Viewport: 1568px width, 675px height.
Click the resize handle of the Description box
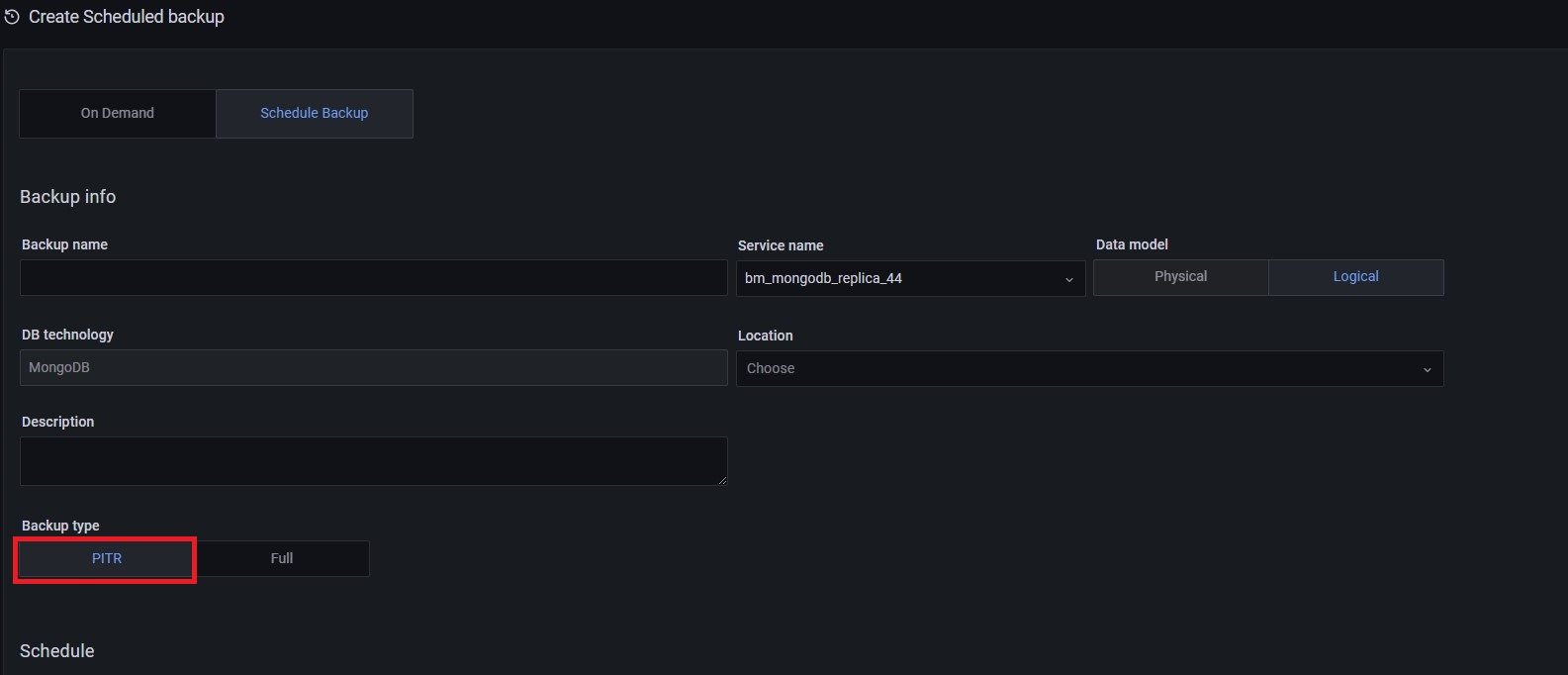722,480
